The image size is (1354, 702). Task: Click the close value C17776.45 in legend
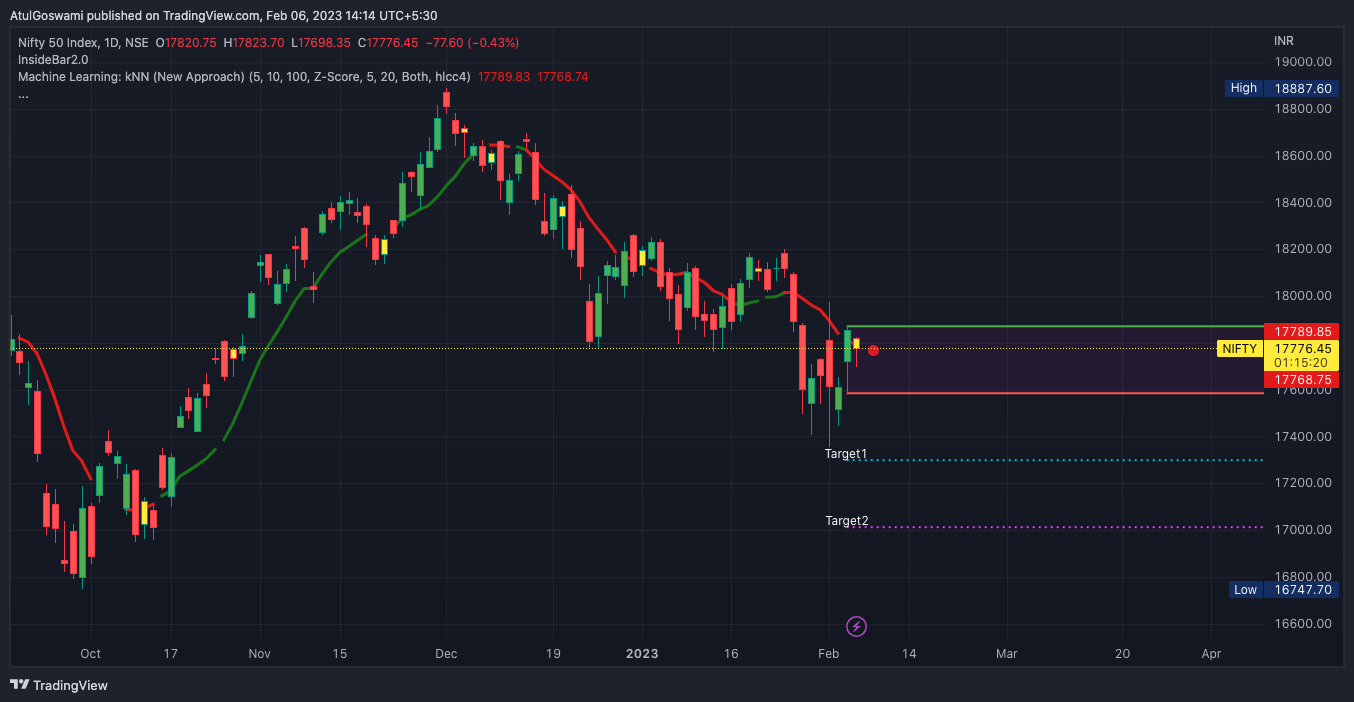click(x=387, y=43)
